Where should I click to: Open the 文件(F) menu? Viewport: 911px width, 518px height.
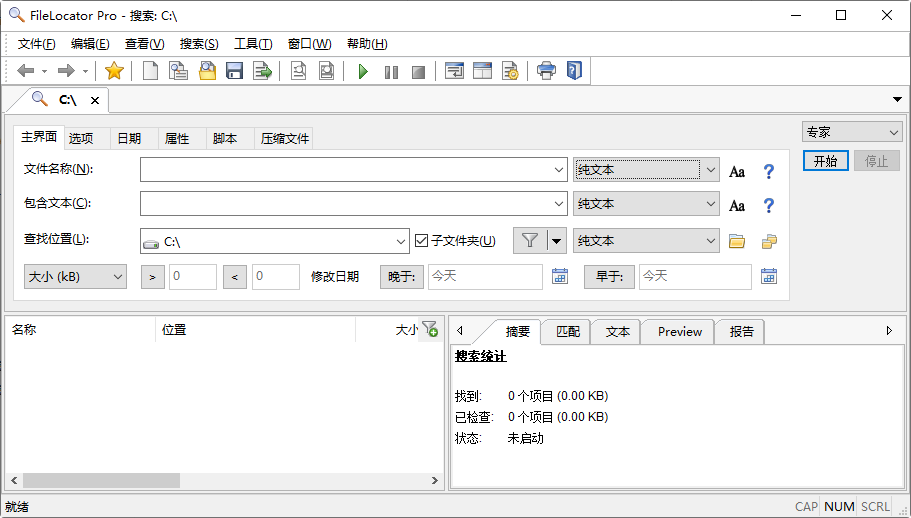click(37, 44)
